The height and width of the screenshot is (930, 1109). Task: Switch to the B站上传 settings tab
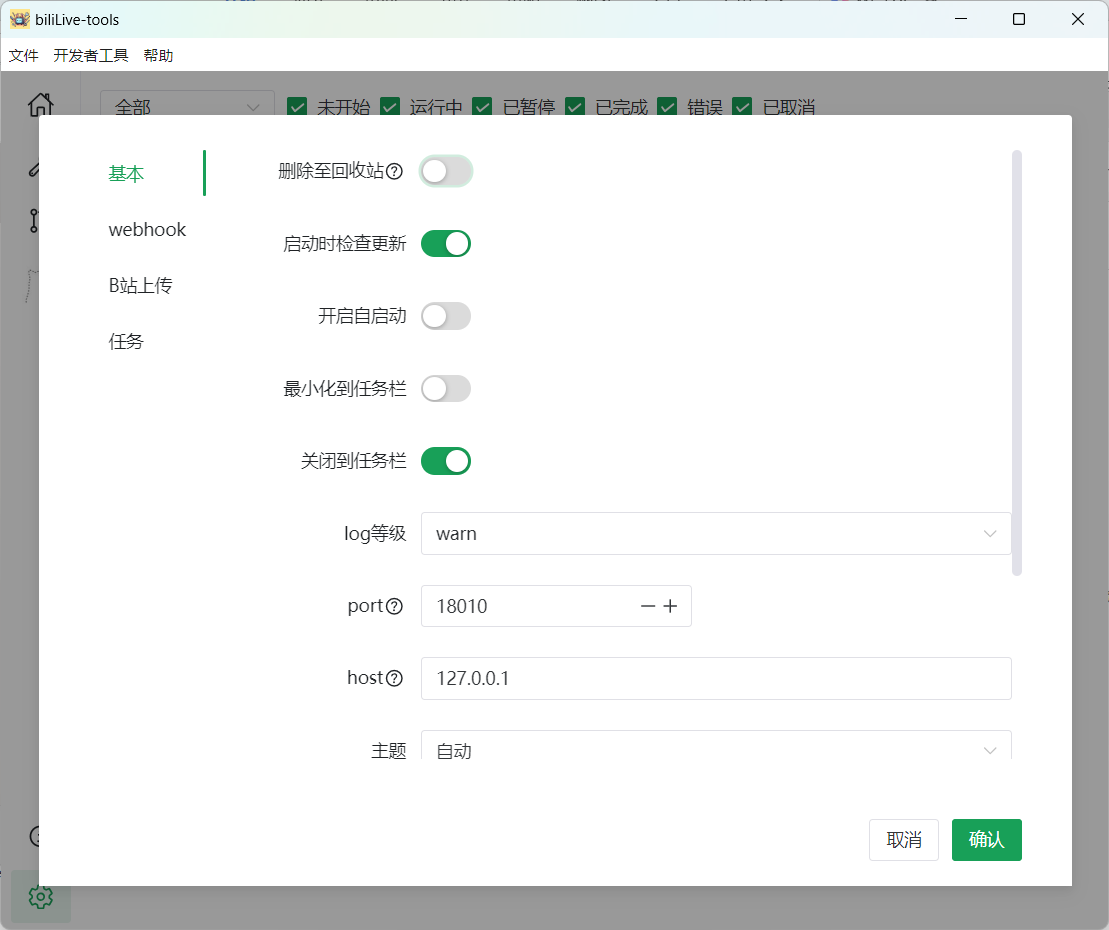point(140,285)
